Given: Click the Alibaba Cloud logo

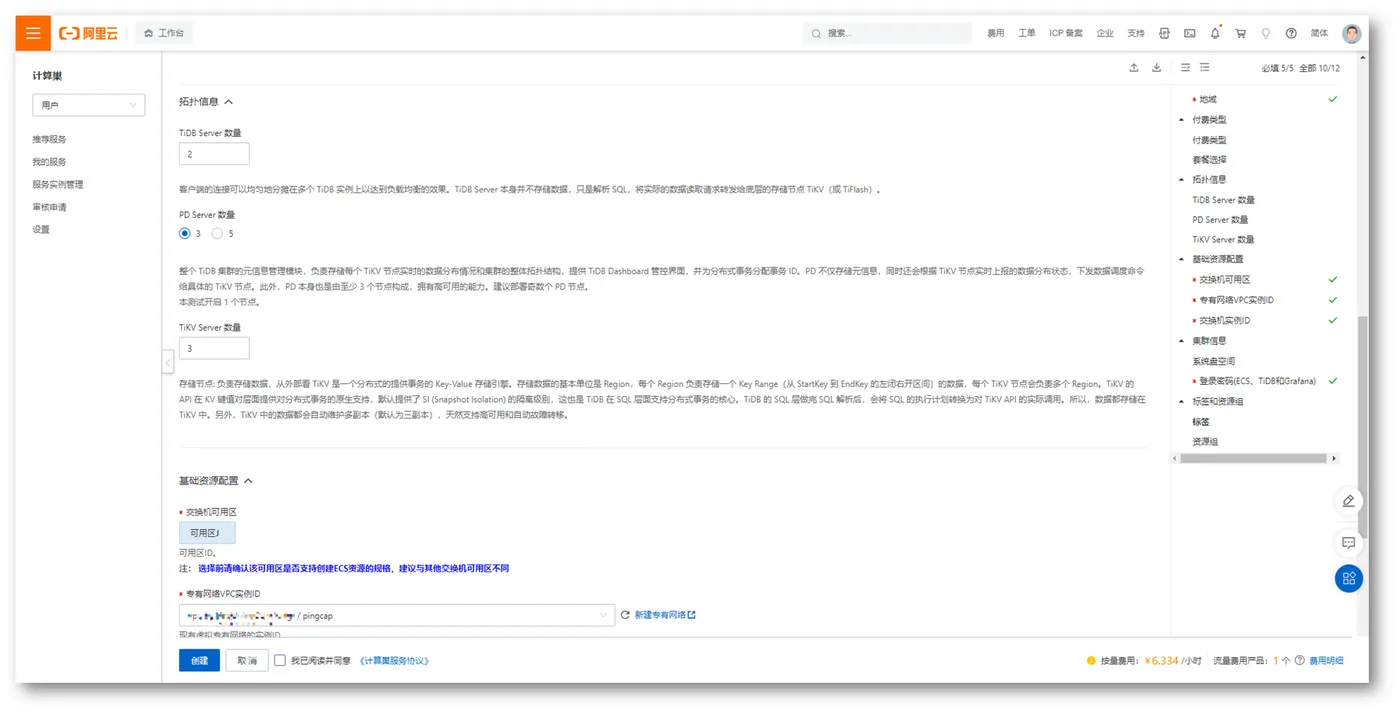Looking at the screenshot, I should coord(88,33).
